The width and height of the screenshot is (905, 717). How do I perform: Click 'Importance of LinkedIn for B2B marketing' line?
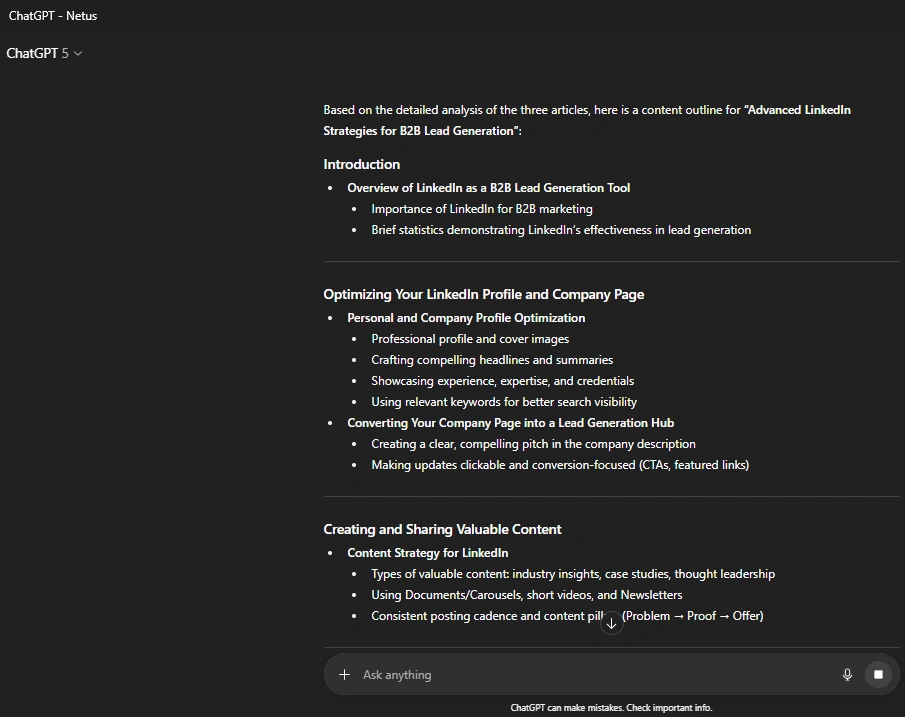pyautogui.click(x=481, y=209)
